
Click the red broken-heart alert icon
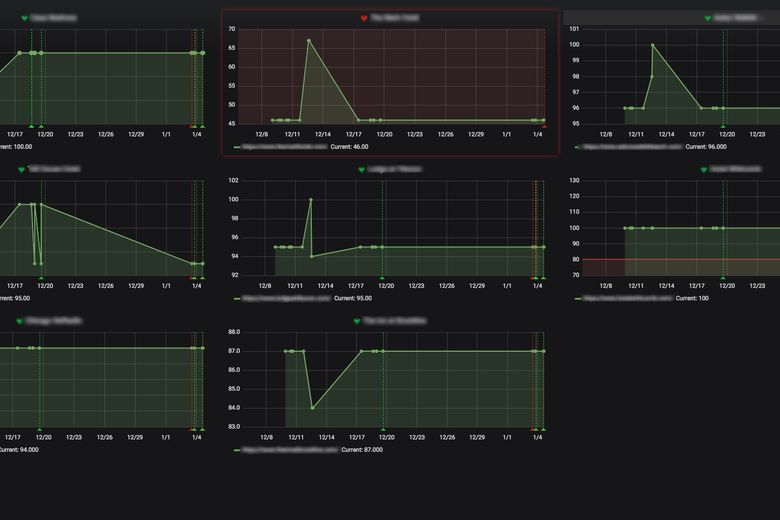click(x=364, y=18)
